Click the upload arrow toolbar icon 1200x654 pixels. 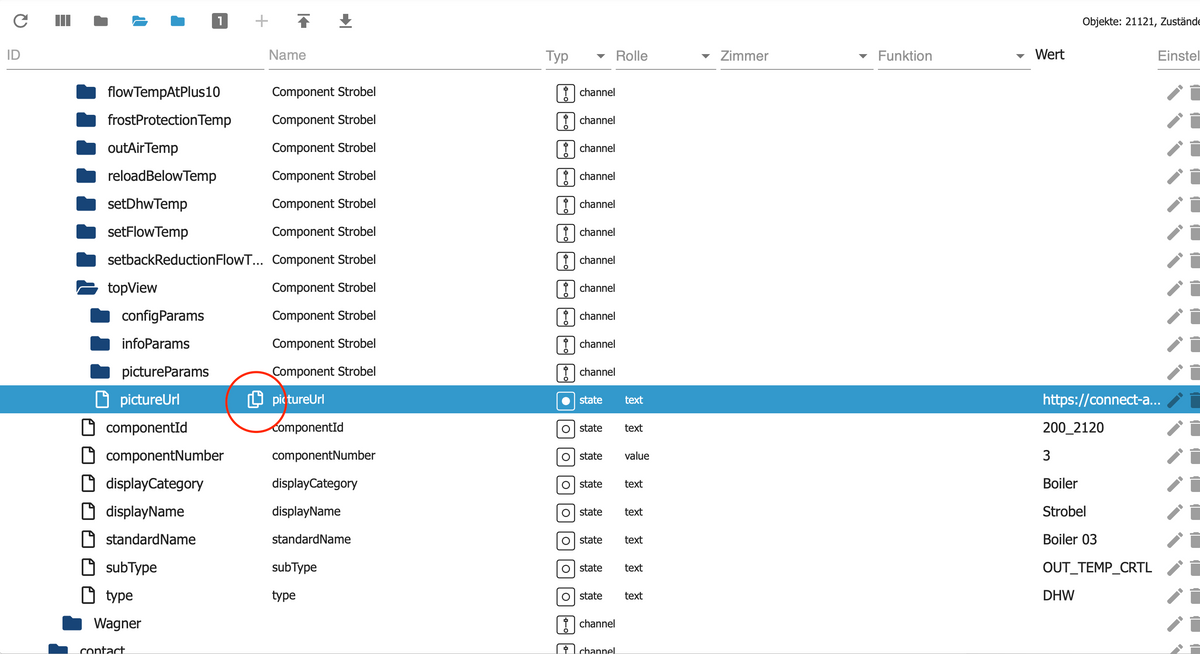[x=303, y=20]
